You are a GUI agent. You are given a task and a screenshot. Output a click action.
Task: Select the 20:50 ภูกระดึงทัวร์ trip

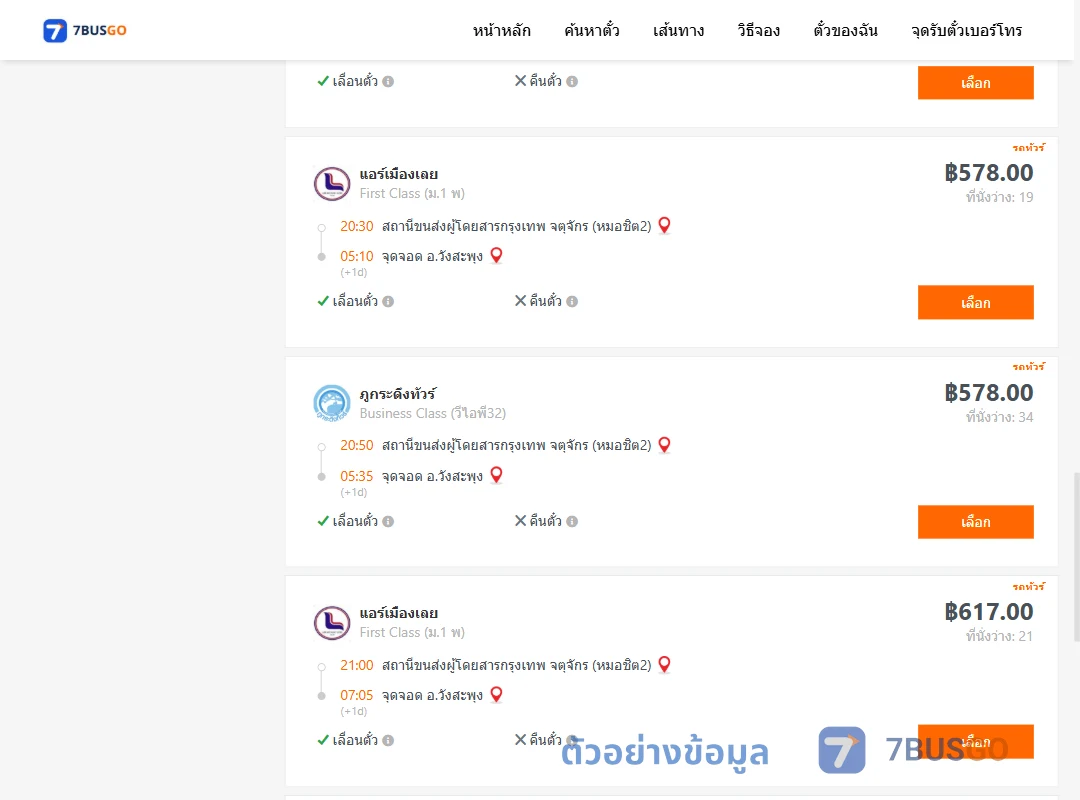click(x=975, y=522)
